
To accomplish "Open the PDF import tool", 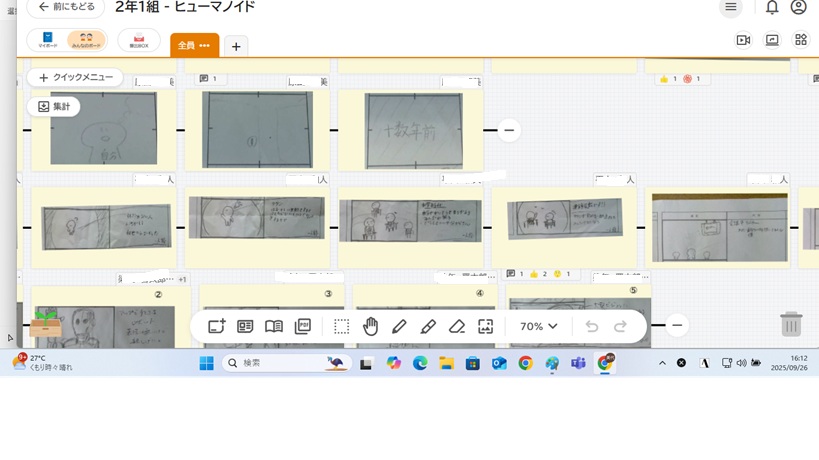I will click(x=303, y=327).
